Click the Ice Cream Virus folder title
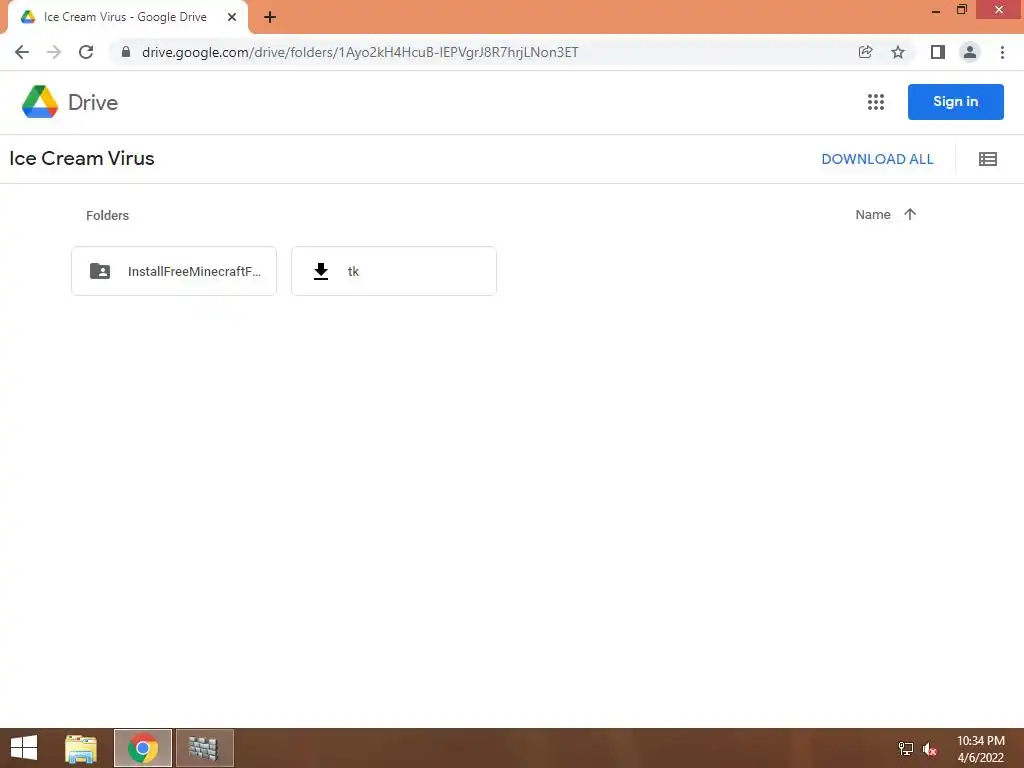 point(82,159)
